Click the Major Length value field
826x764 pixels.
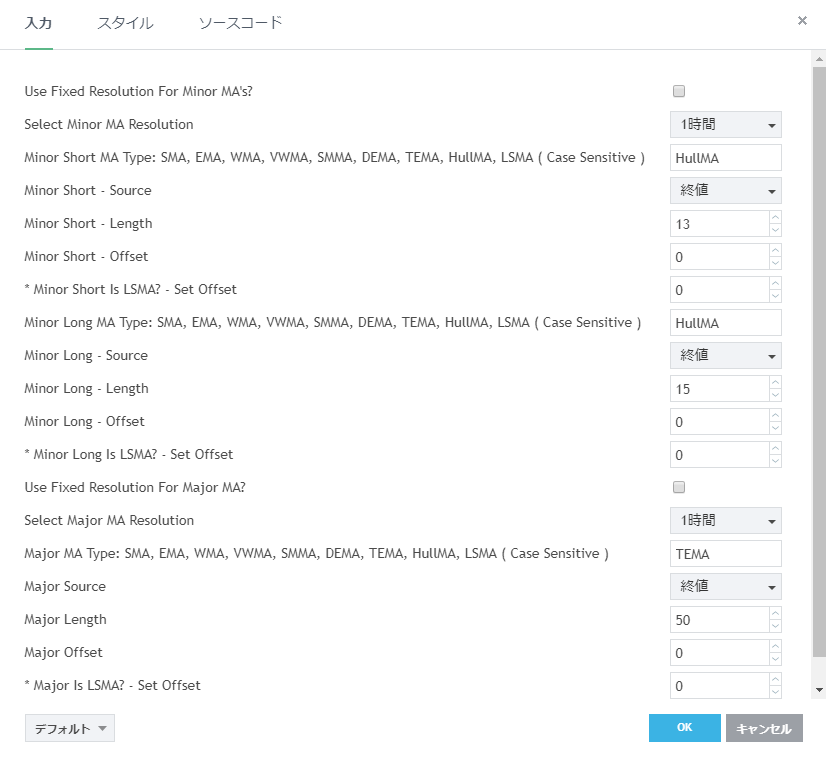pyautogui.click(x=720, y=620)
